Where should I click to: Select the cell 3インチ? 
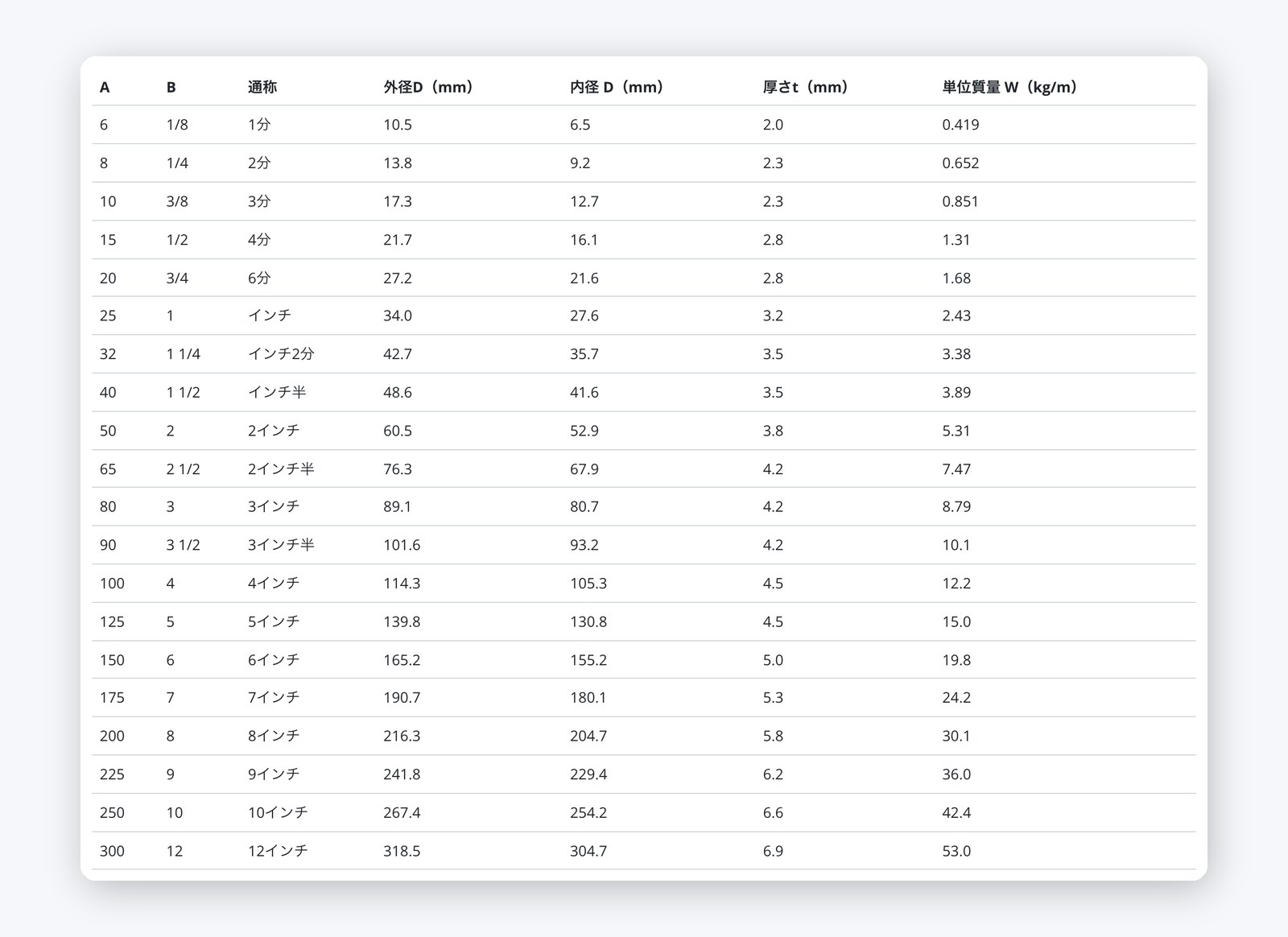point(274,507)
